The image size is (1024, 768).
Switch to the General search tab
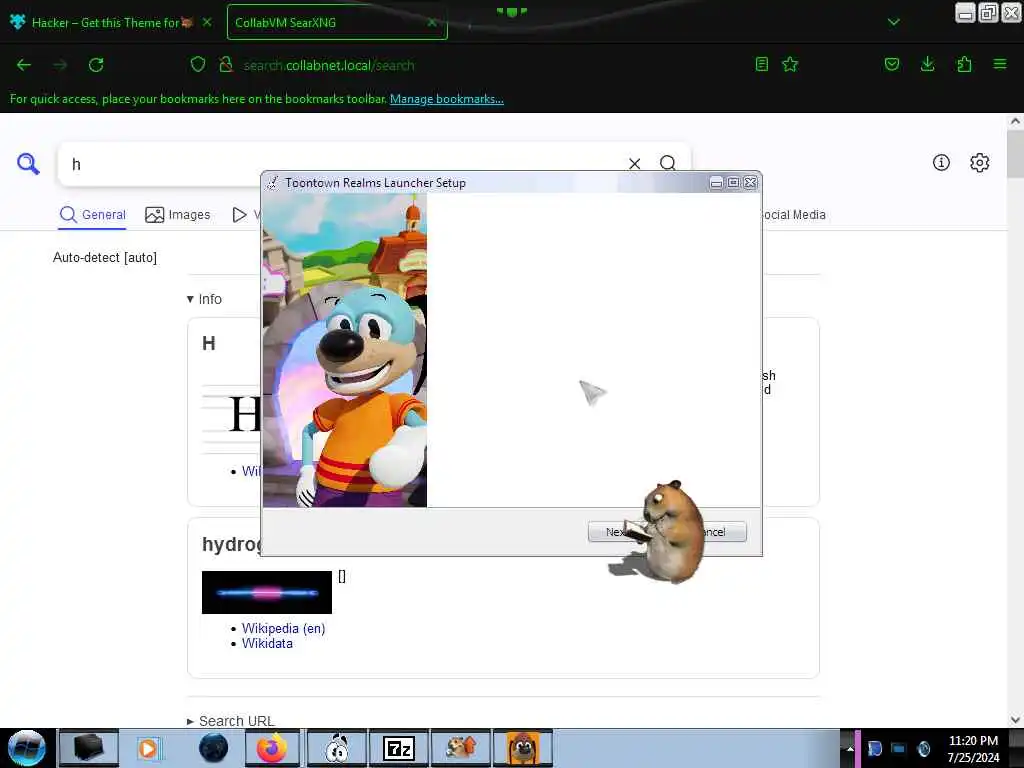[93, 215]
